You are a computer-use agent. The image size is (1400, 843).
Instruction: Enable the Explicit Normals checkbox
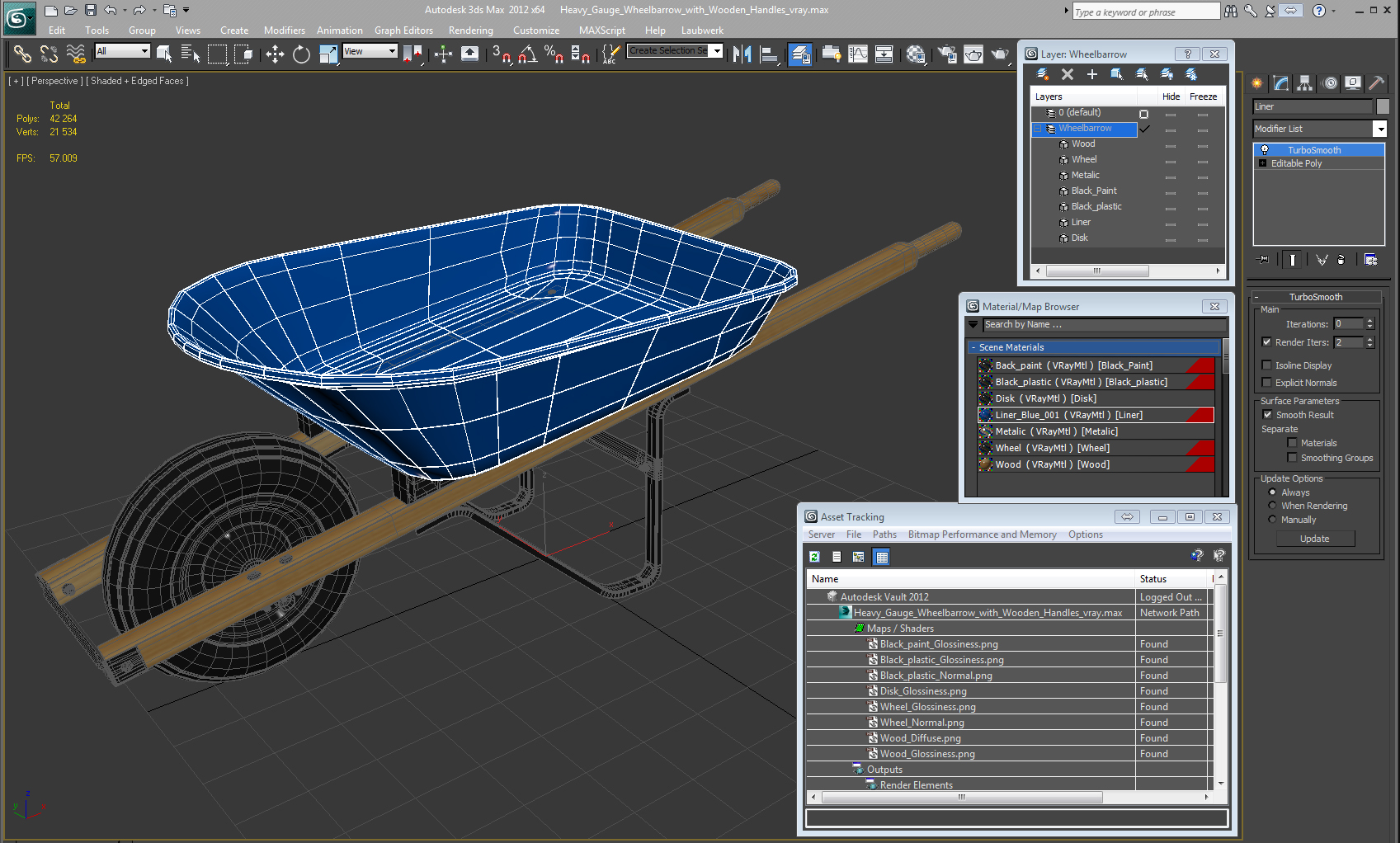pyautogui.click(x=1267, y=382)
